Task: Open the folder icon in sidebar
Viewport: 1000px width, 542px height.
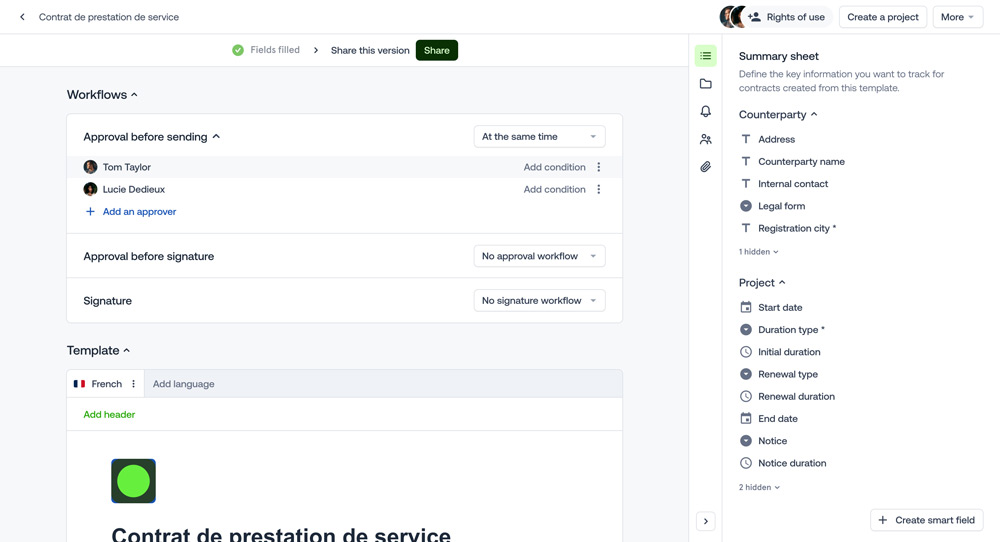Action: point(706,84)
